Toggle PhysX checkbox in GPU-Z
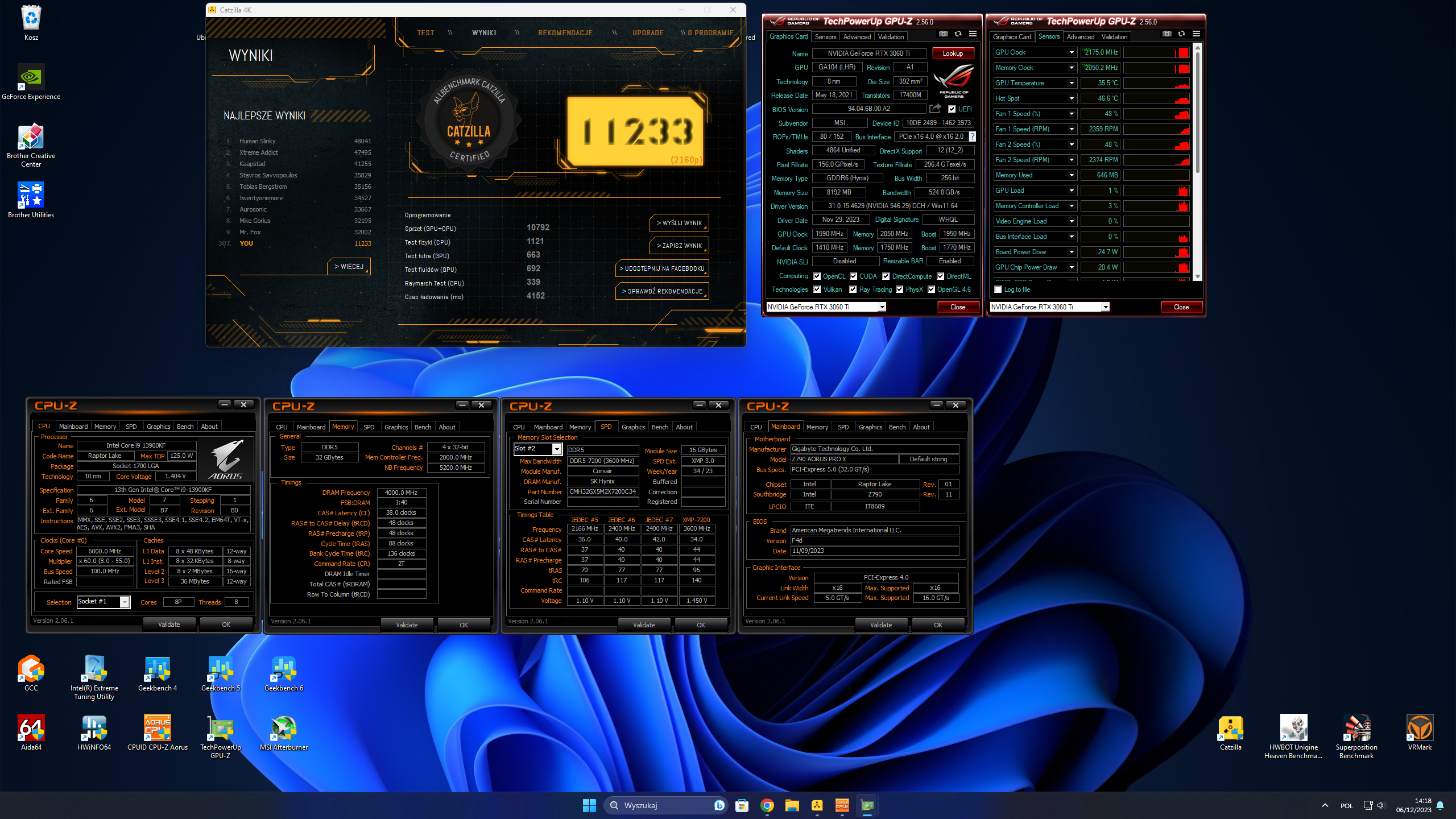The height and width of the screenshot is (819, 1456). click(x=899, y=289)
